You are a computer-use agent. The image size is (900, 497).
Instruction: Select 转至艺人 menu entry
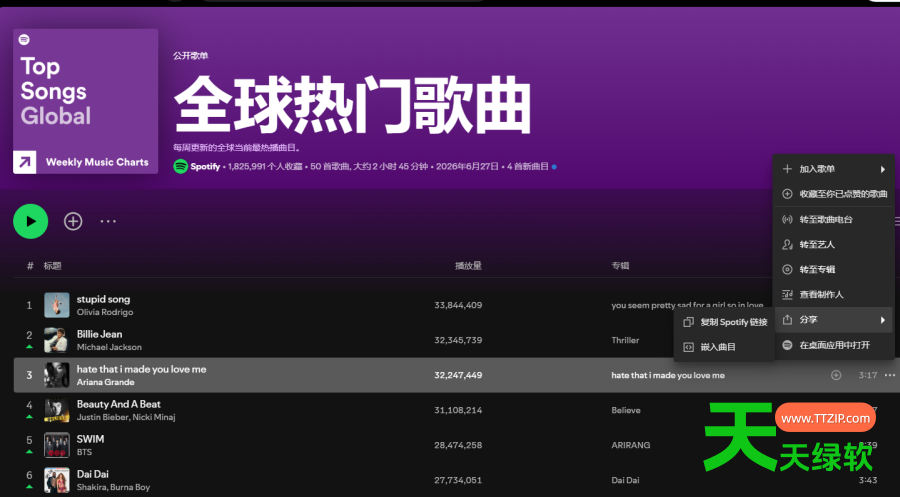[833, 244]
